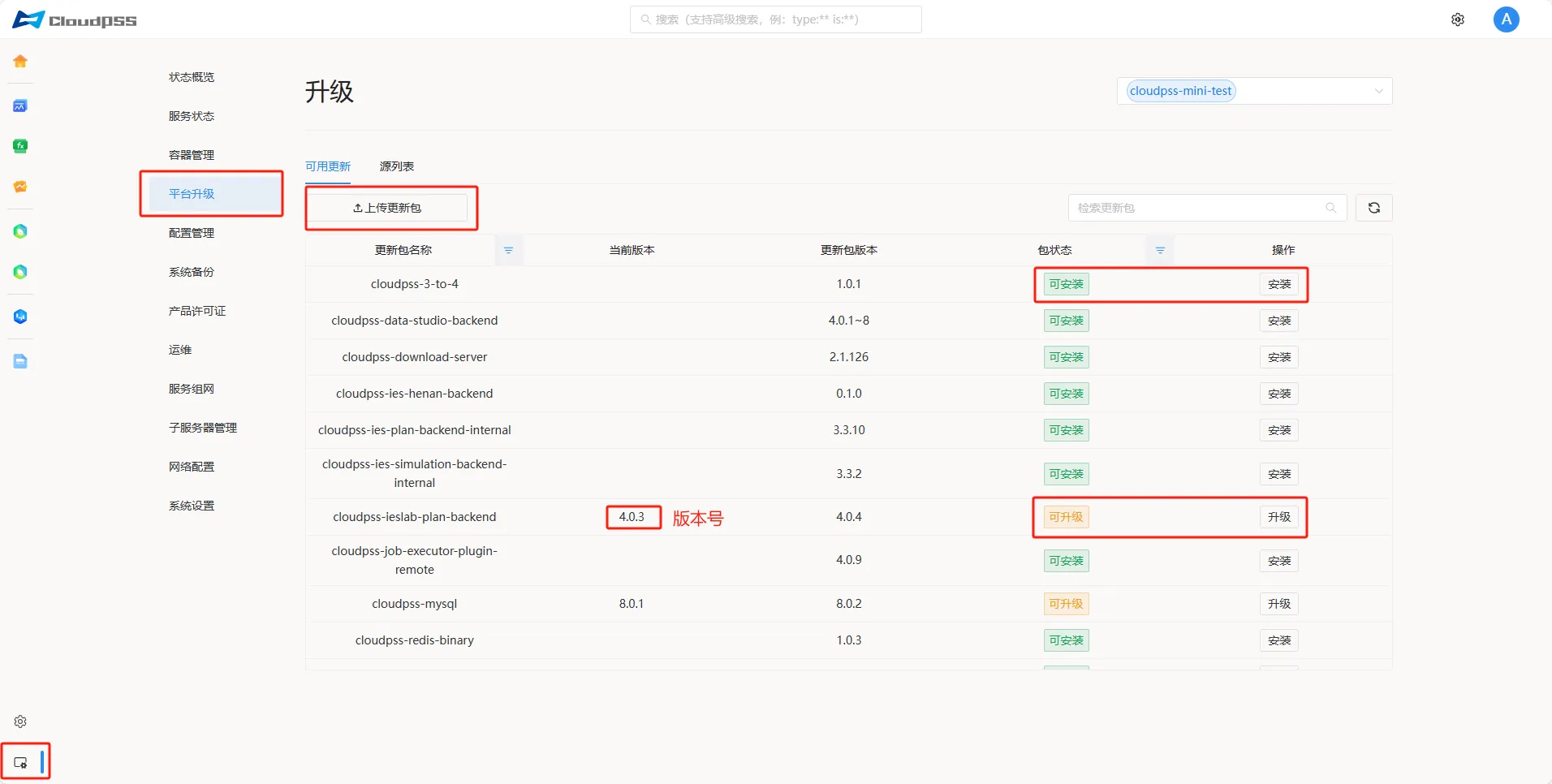Upgrade cloudpss-mysql via 升级 button
Screen dimensions: 1552x784
pyautogui.click(x=1279, y=604)
